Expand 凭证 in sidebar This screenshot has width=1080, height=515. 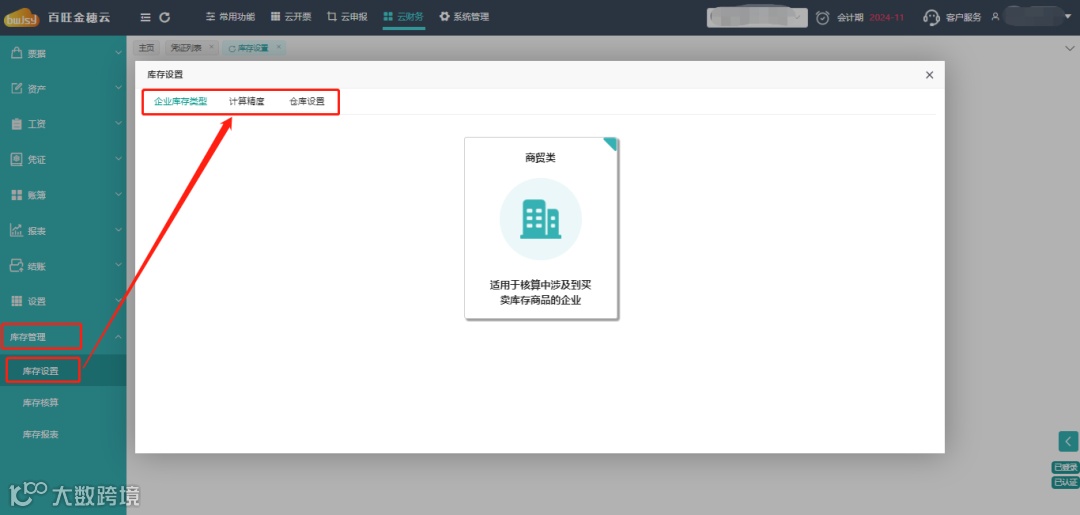63,160
